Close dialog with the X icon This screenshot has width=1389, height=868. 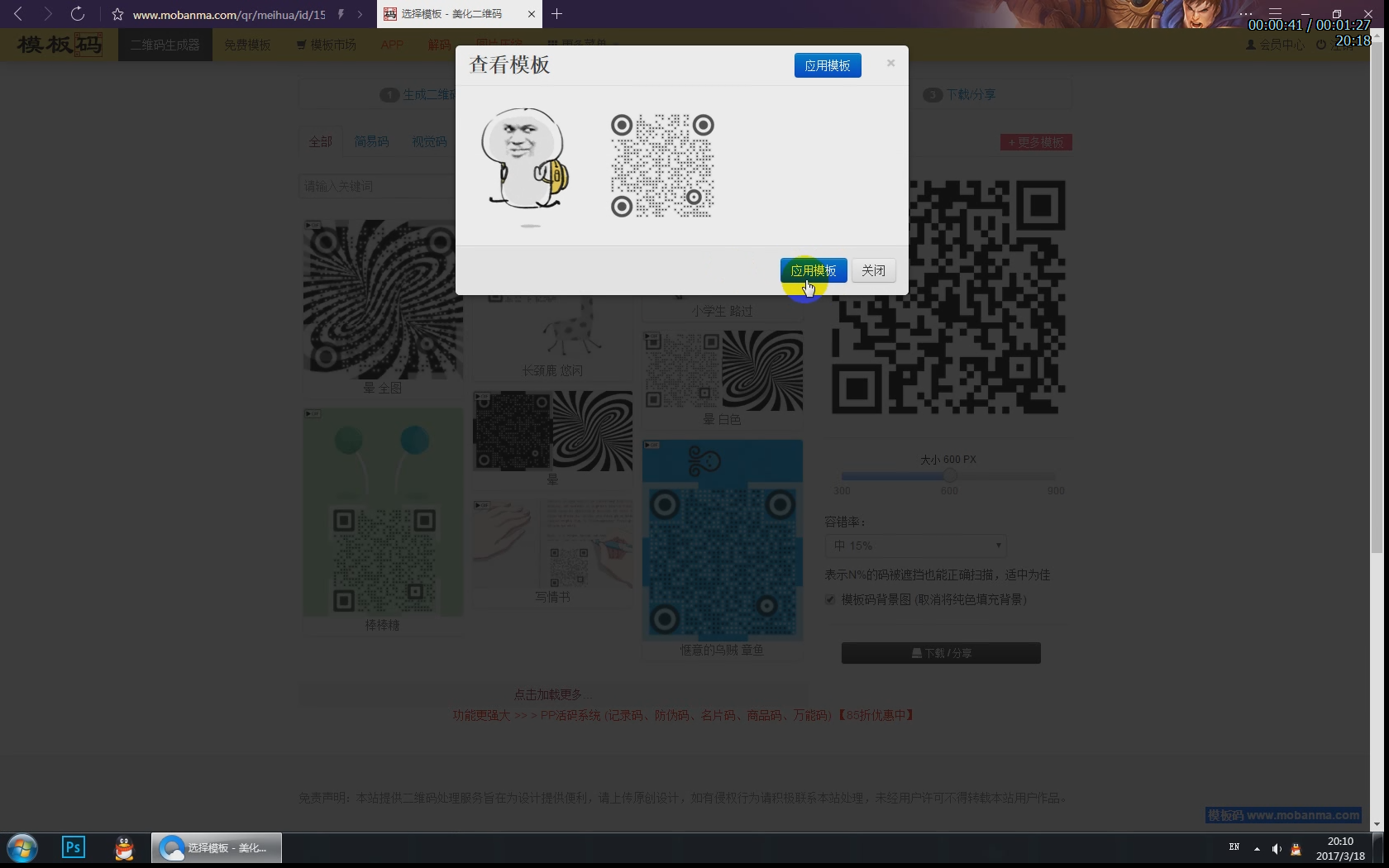[890, 63]
